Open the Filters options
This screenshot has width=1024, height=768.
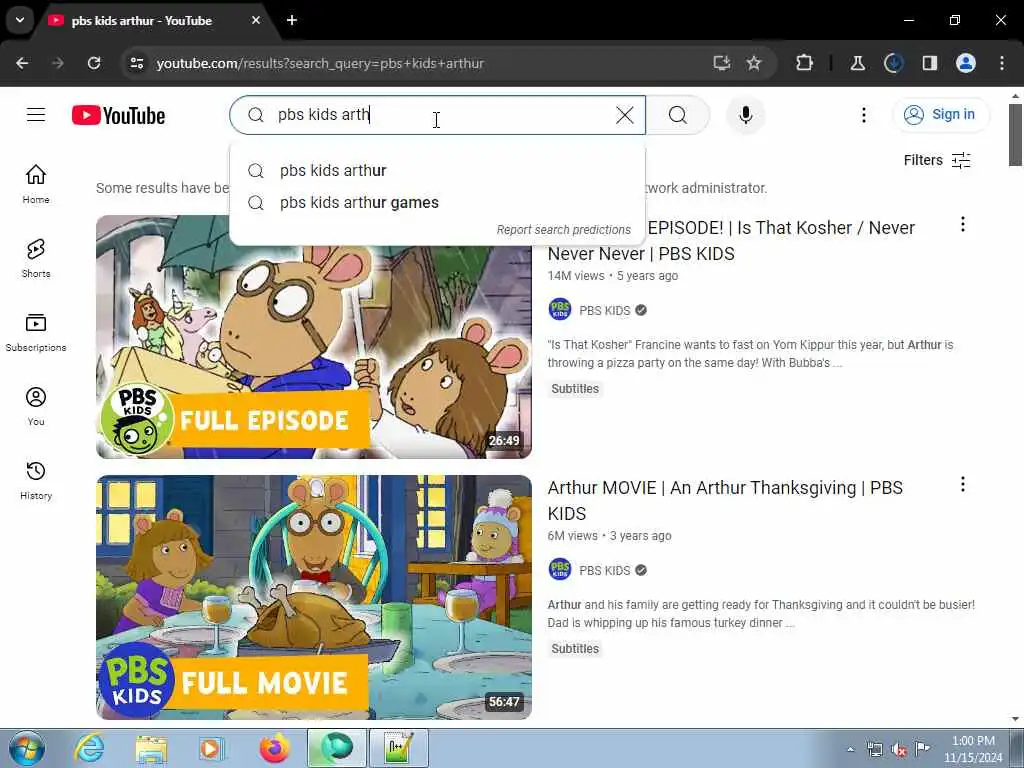coord(937,160)
